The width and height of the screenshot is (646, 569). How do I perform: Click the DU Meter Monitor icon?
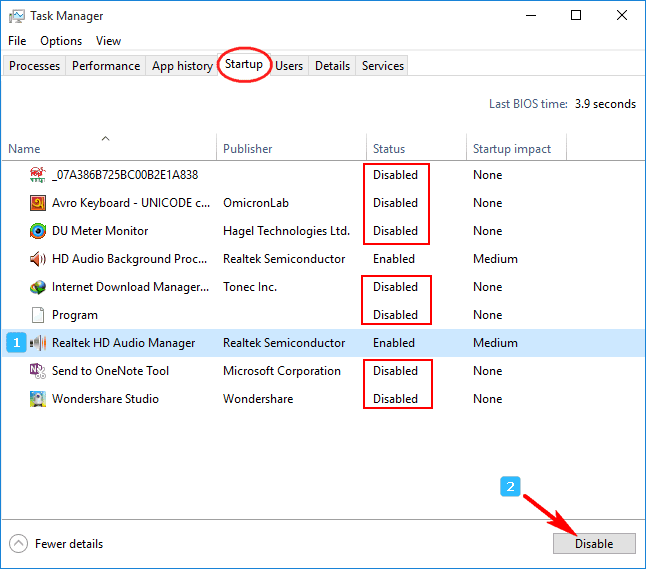[x=38, y=231]
